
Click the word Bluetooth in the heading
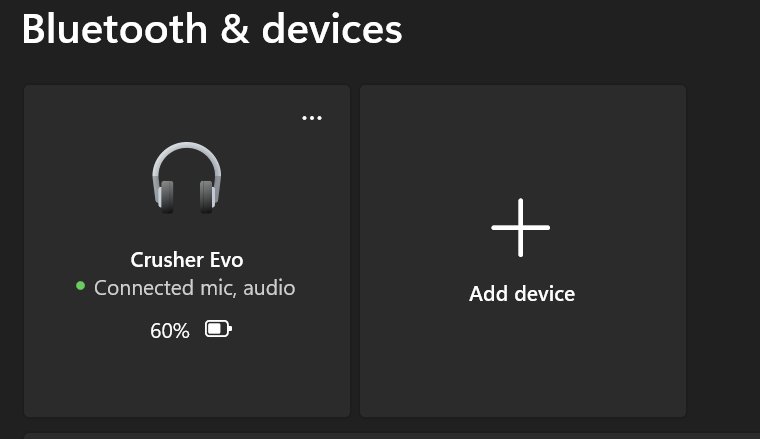pyautogui.click(x=115, y=29)
